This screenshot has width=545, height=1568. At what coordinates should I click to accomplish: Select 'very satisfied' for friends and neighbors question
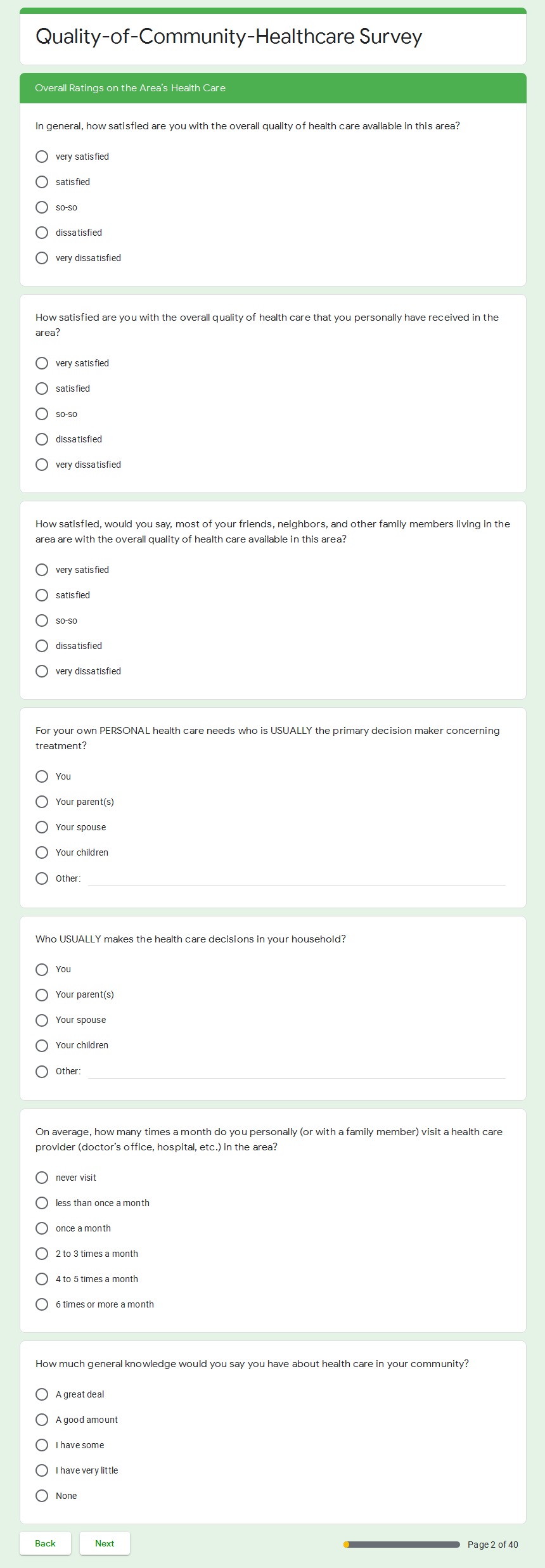click(42, 570)
